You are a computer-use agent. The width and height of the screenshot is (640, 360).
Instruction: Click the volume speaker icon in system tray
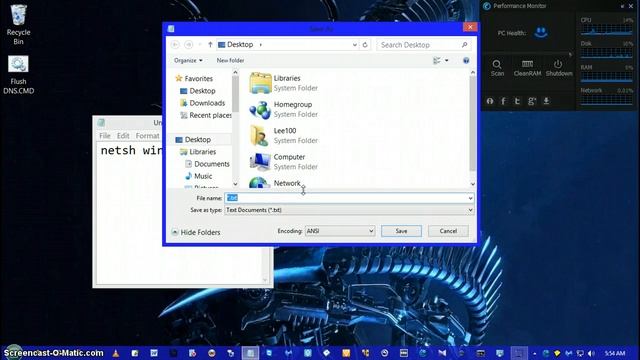click(591, 353)
